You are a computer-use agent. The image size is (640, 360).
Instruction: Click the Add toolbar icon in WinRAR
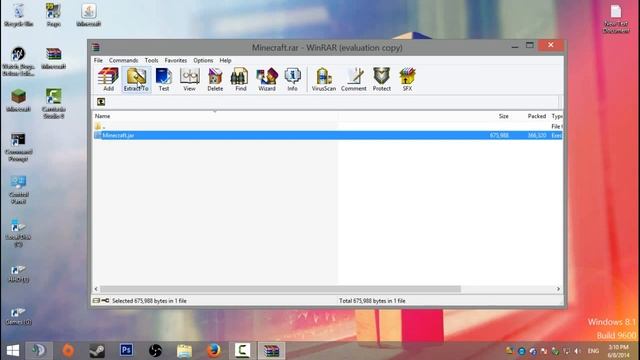click(x=108, y=79)
